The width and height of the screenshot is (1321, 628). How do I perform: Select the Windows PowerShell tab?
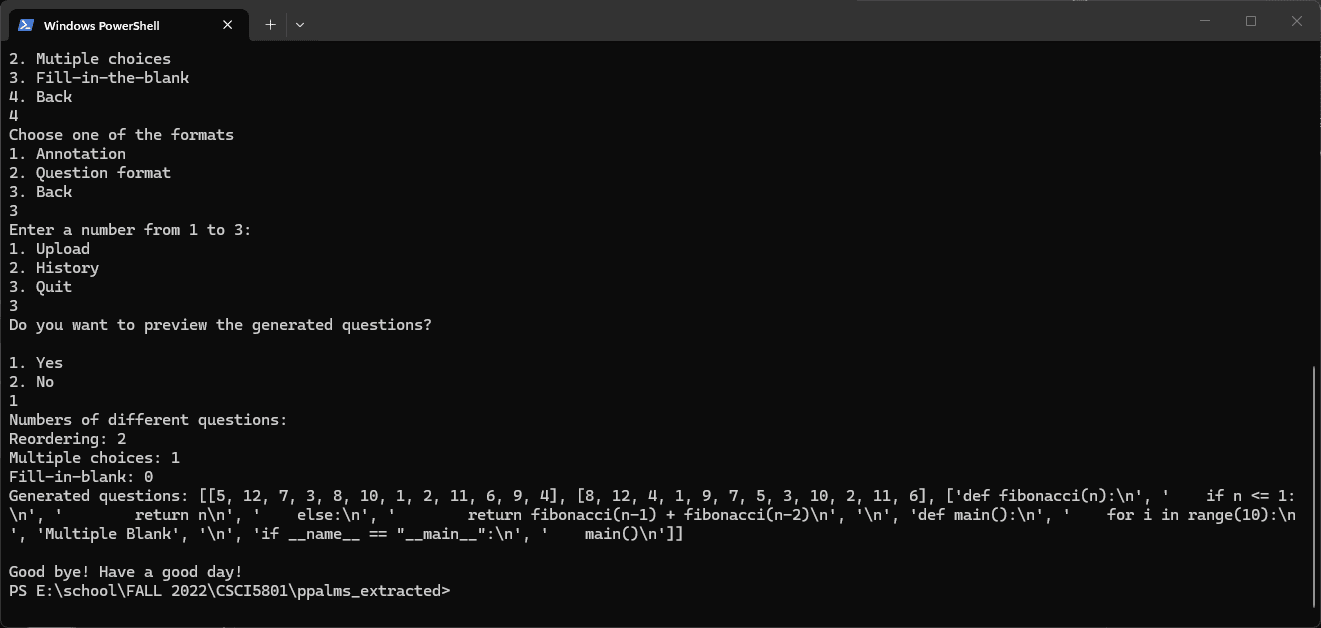[110, 25]
